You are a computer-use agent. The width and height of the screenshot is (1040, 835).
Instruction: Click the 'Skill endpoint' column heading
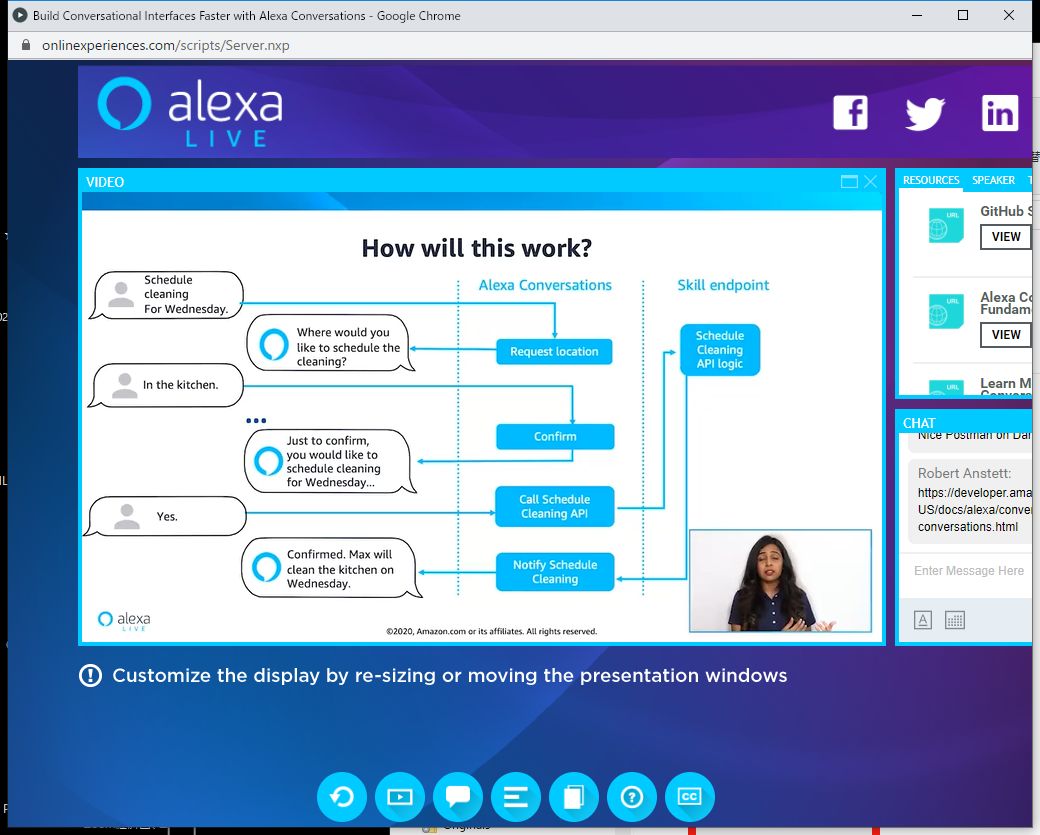(x=723, y=285)
